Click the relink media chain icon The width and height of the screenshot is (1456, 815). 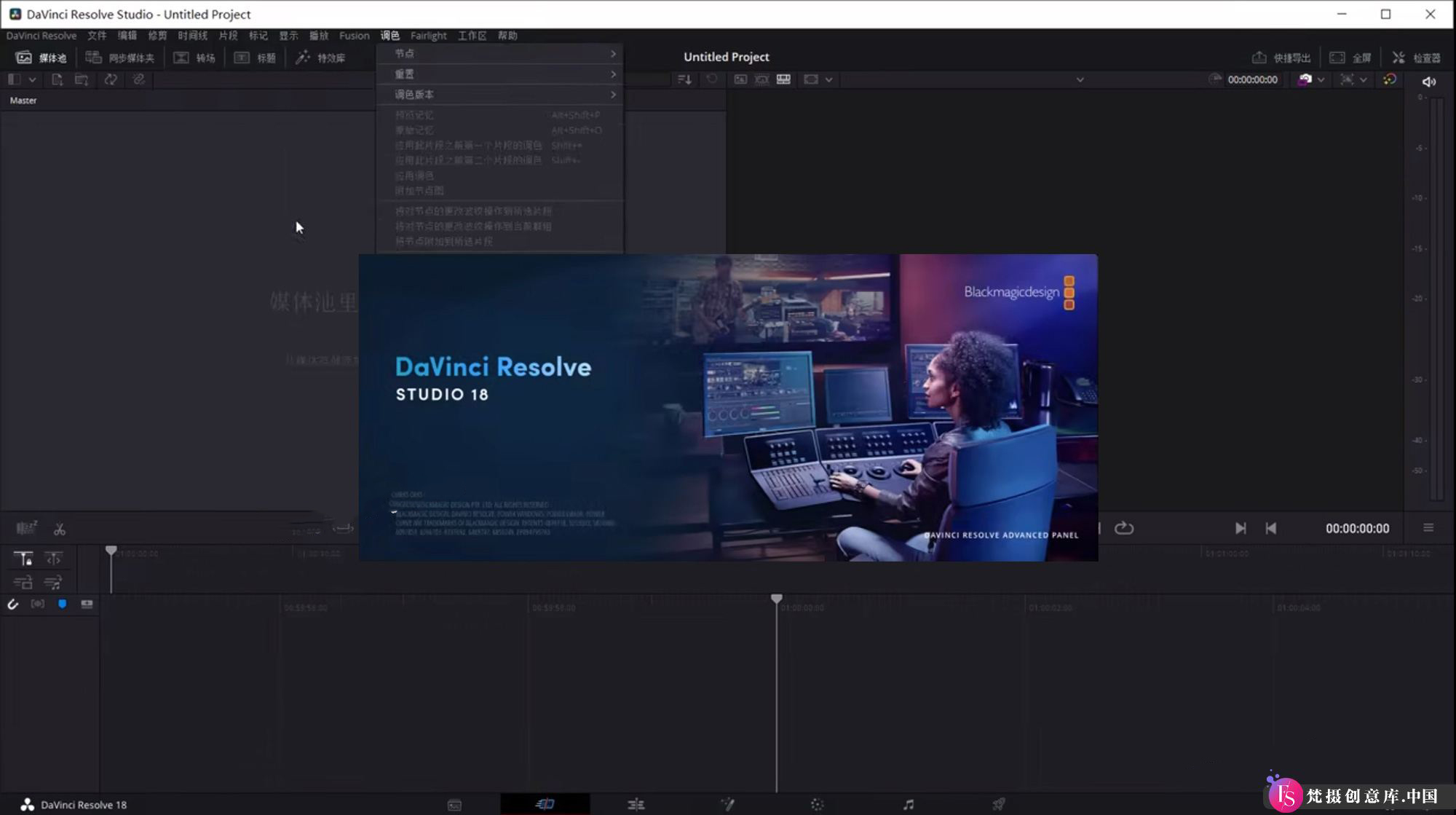[138, 79]
